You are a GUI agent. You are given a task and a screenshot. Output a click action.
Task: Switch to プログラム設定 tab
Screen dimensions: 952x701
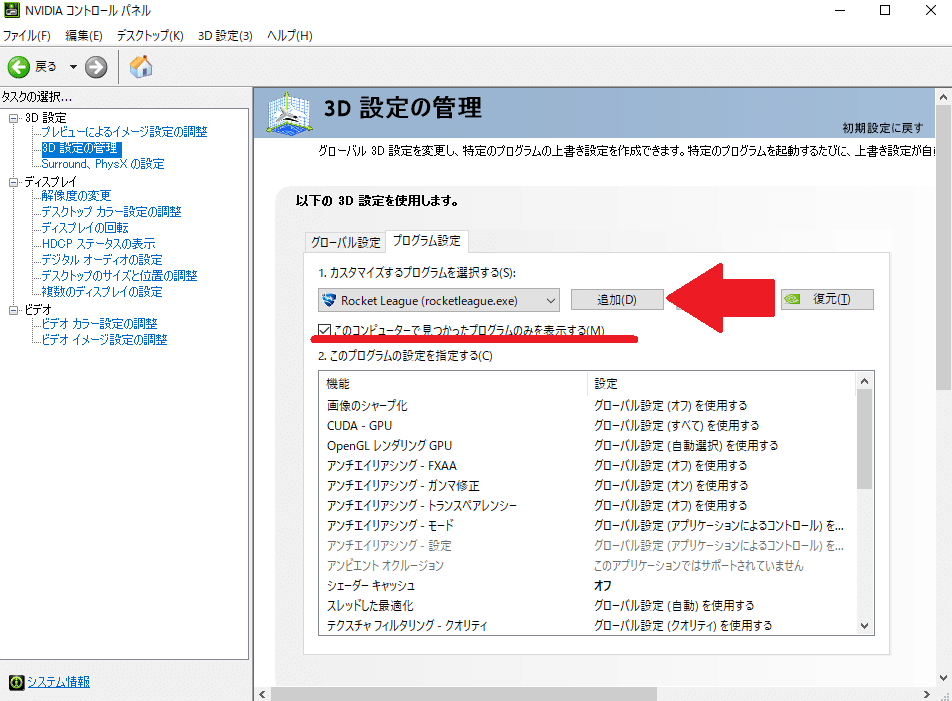(426, 241)
